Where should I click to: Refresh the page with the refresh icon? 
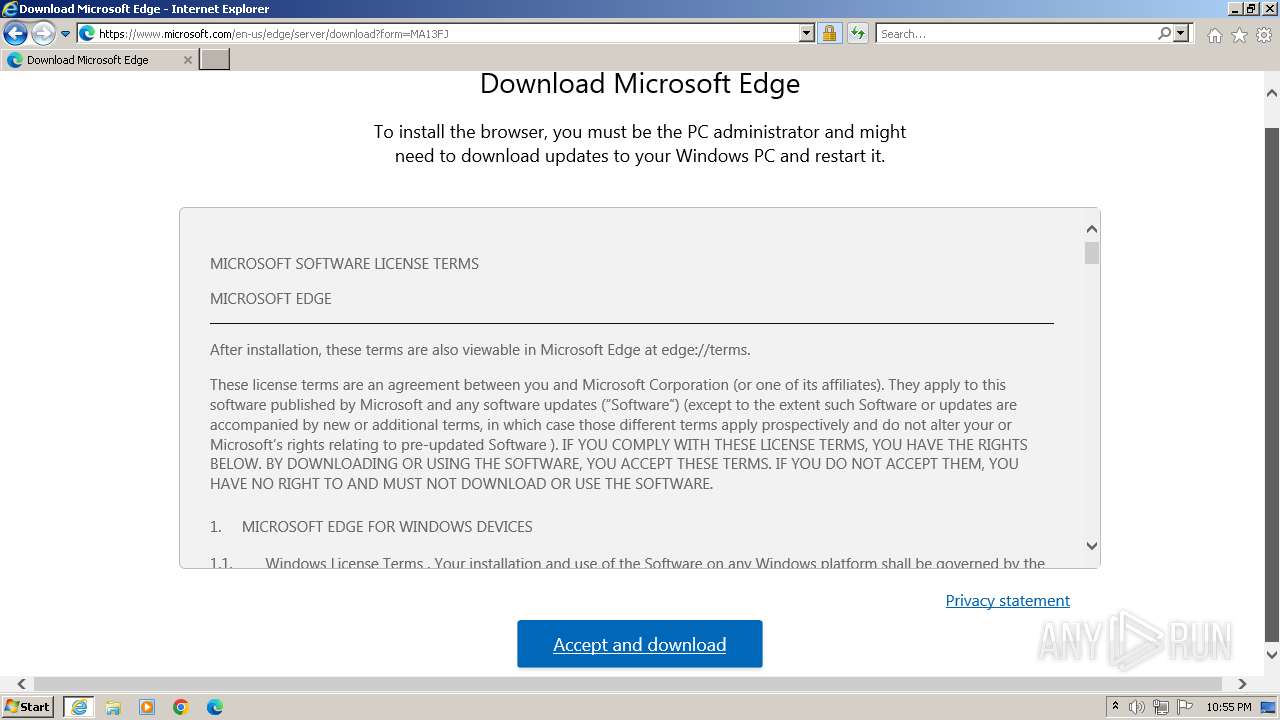click(x=857, y=33)
